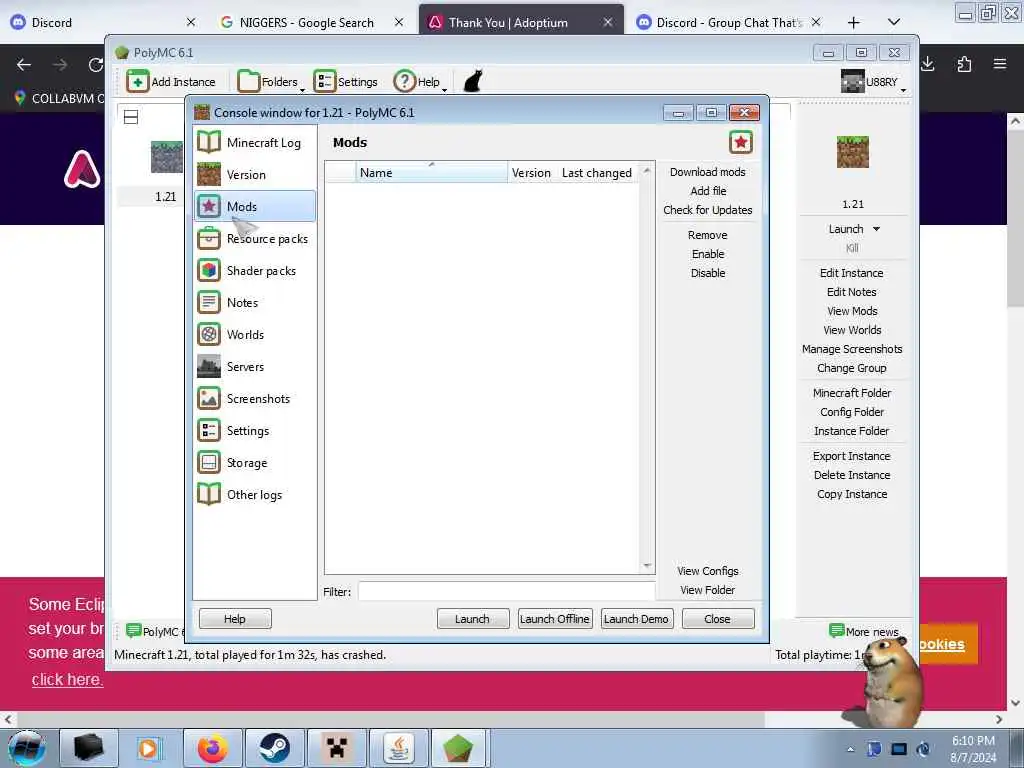Click Manage Screenshots

(x=852, y=349)
